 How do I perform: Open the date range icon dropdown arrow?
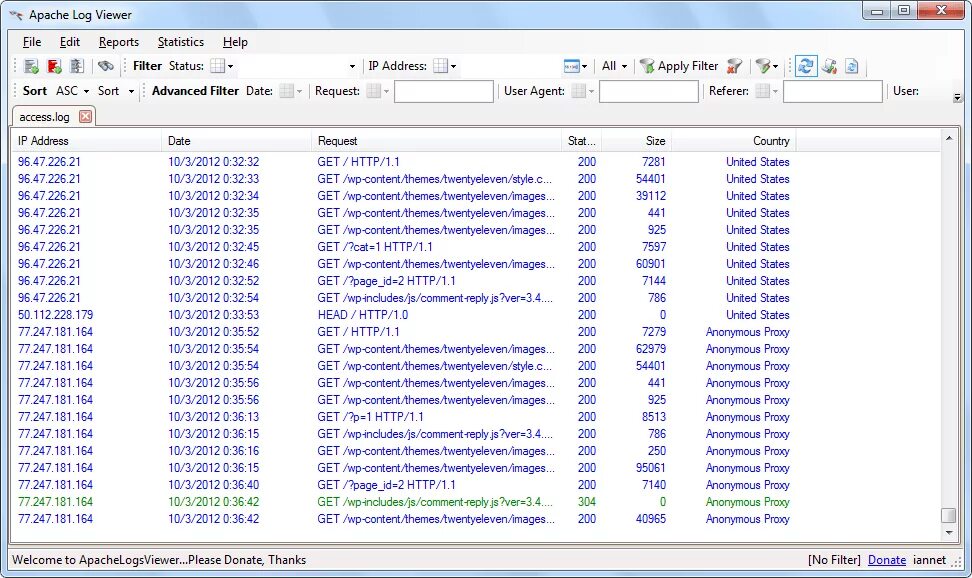click(585, 66)
